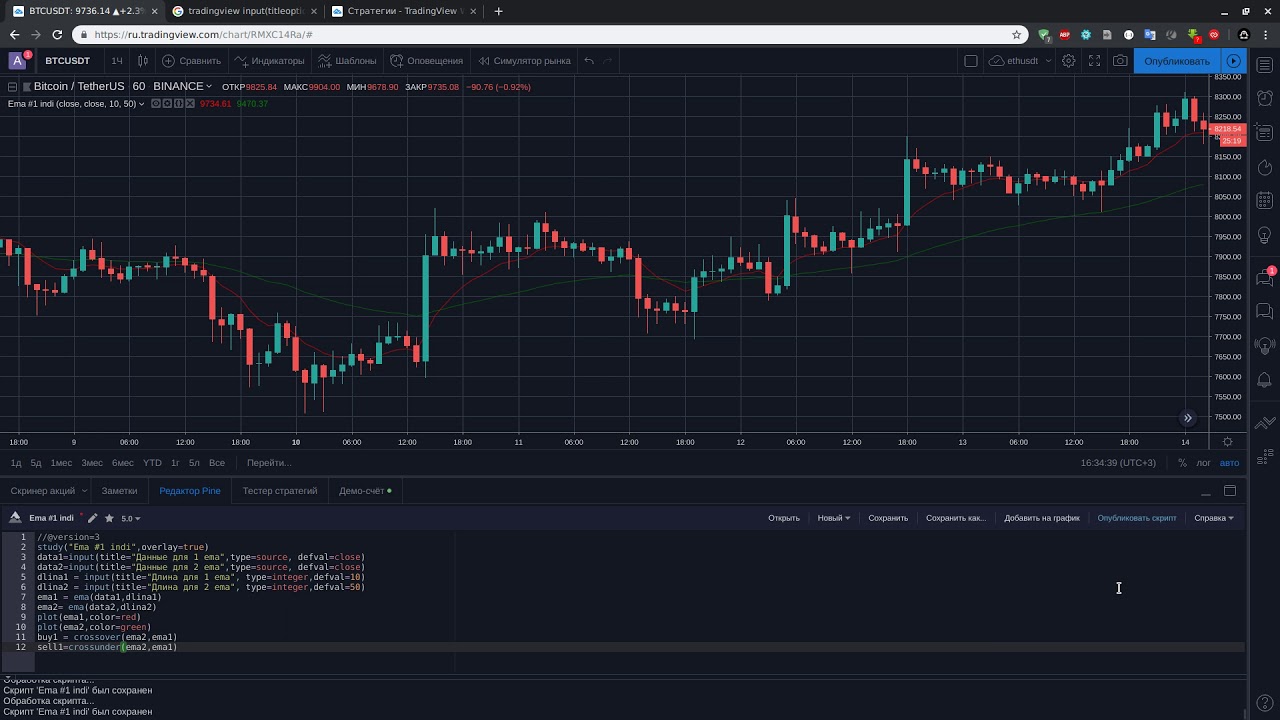Switch to Тестер стратегий tab

pos(280,491)
